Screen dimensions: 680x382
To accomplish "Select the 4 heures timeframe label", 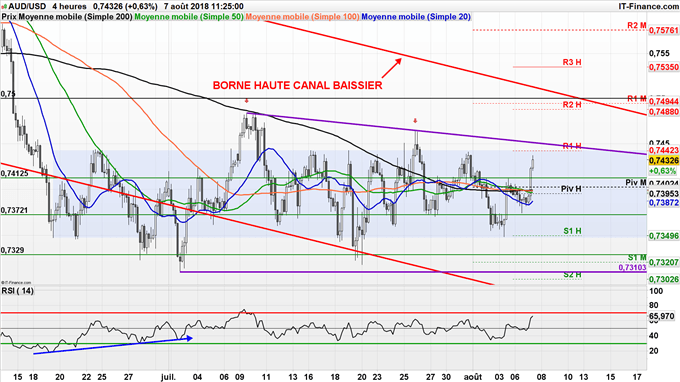I will coord(69,6).
